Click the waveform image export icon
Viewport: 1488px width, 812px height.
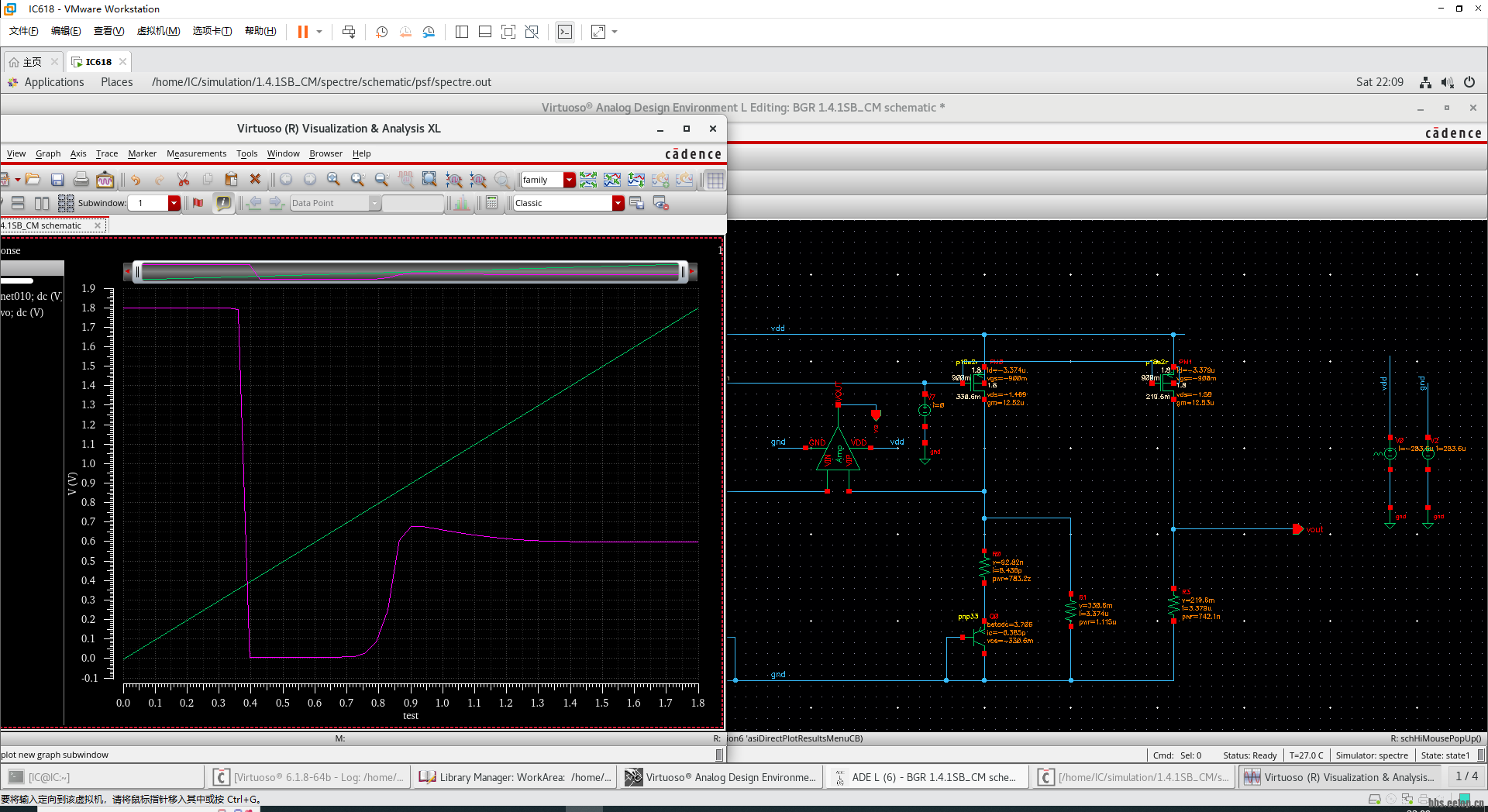coord(105,180)
